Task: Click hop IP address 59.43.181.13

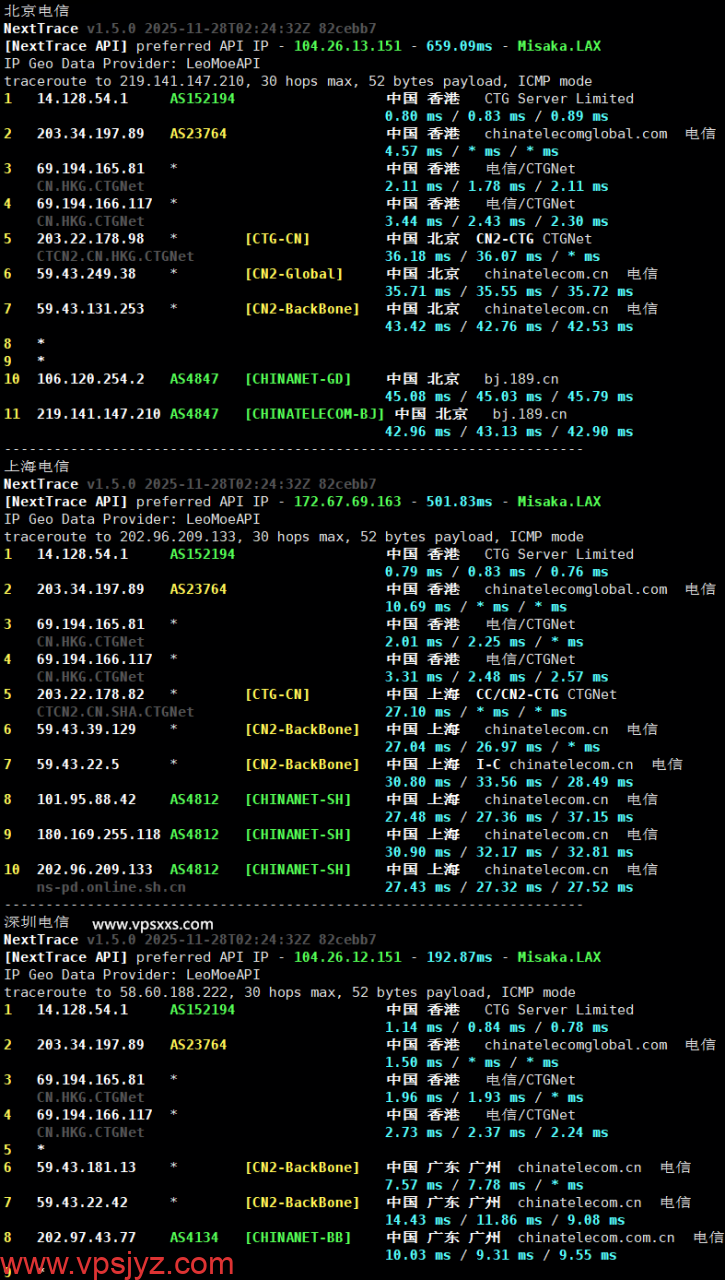Action: (86, 1168)
